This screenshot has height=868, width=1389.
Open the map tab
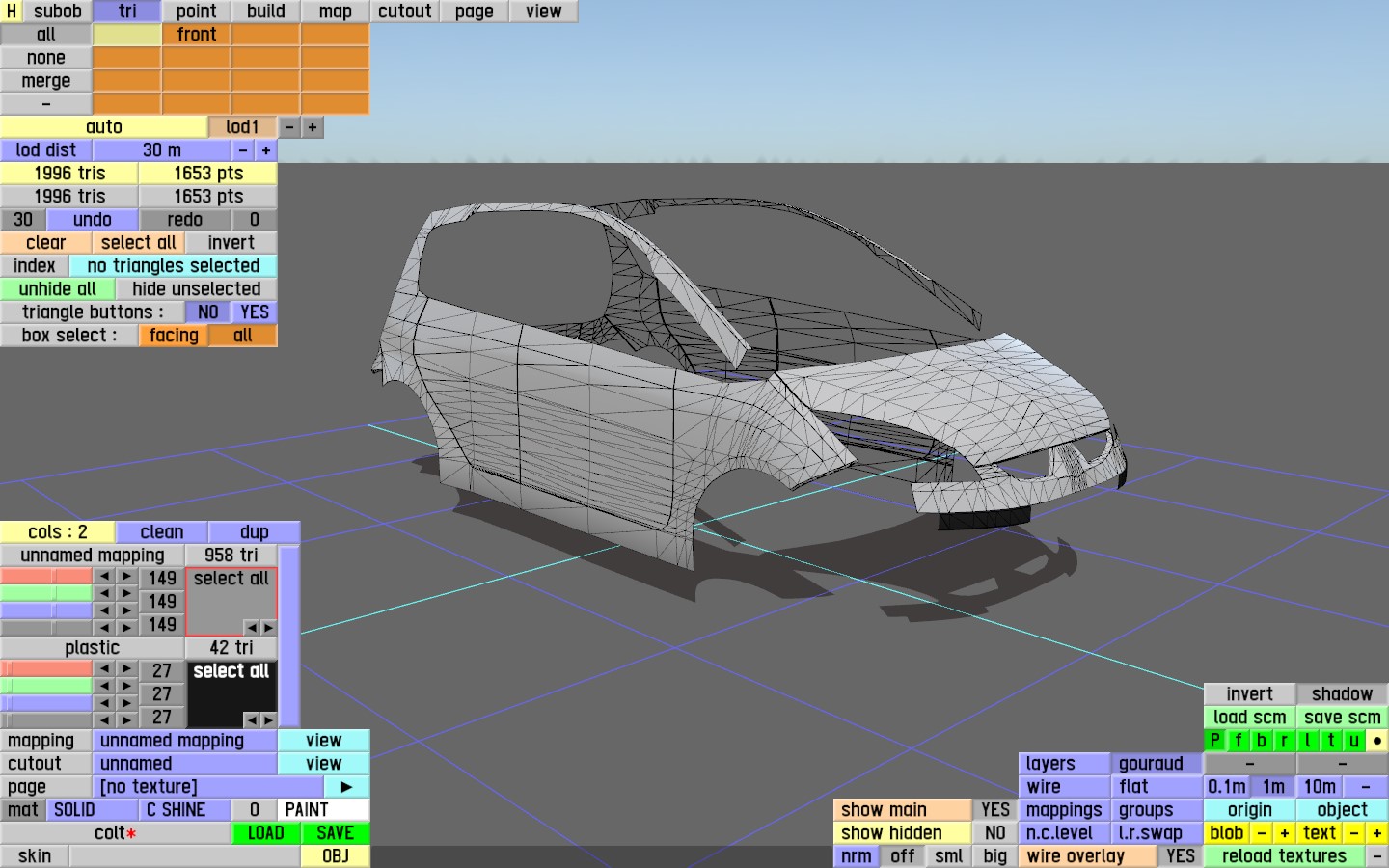coord(336,12)
